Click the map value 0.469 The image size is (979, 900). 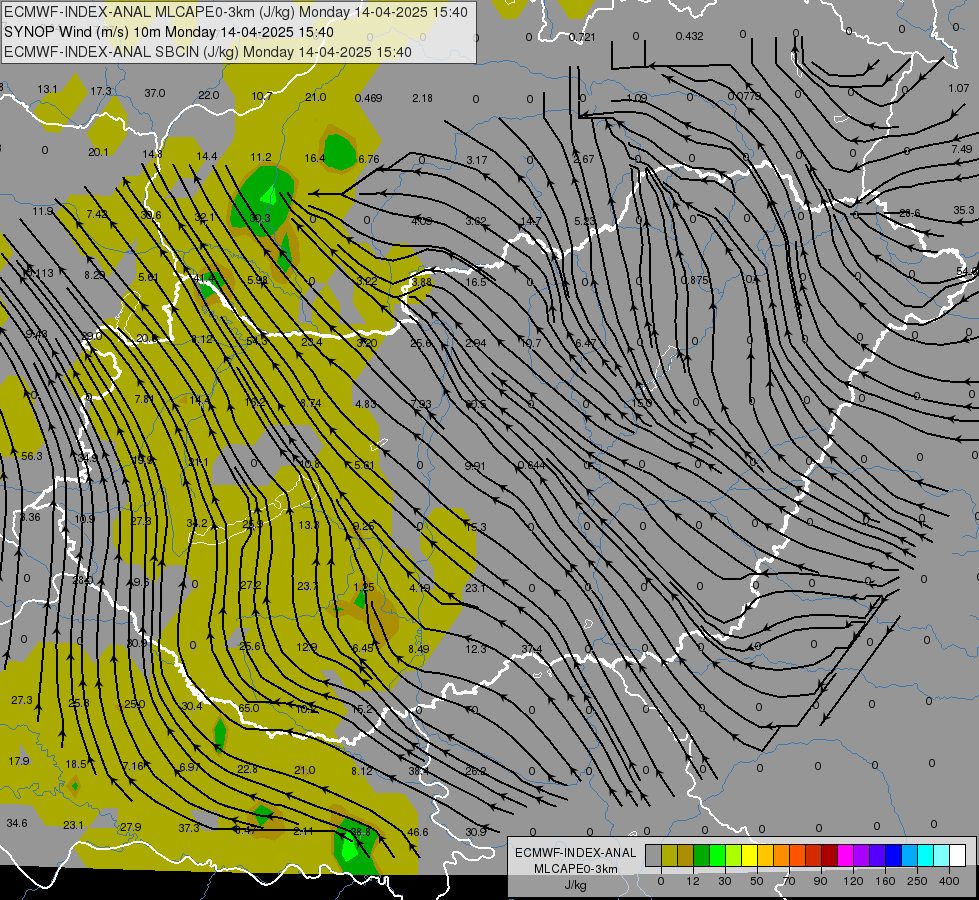point(368,98)
